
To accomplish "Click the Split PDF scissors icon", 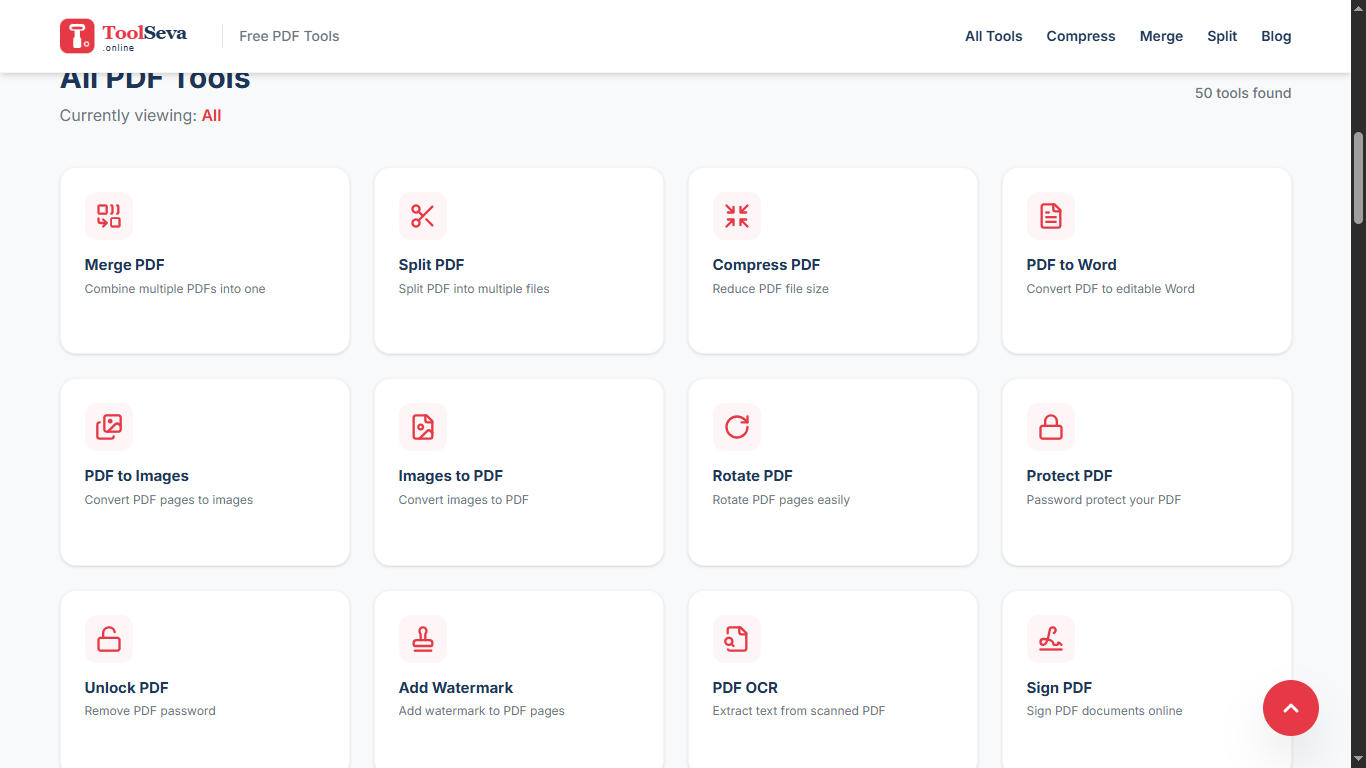I will pos(423,216).
